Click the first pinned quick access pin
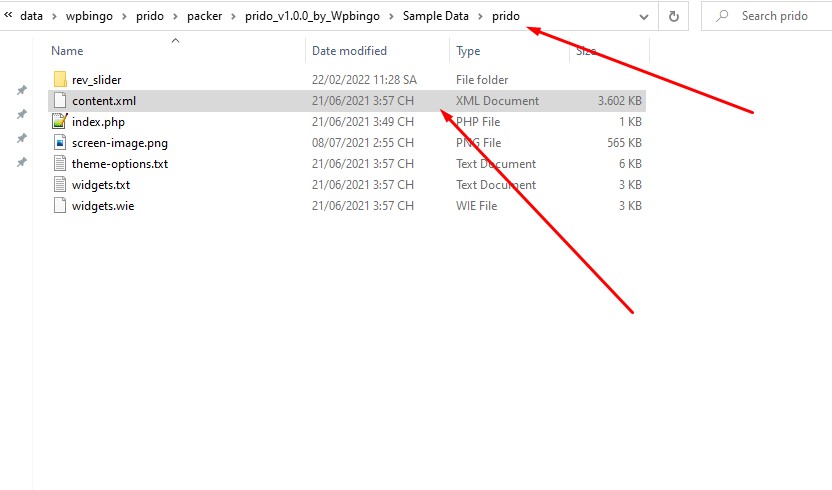 (22, 90)
